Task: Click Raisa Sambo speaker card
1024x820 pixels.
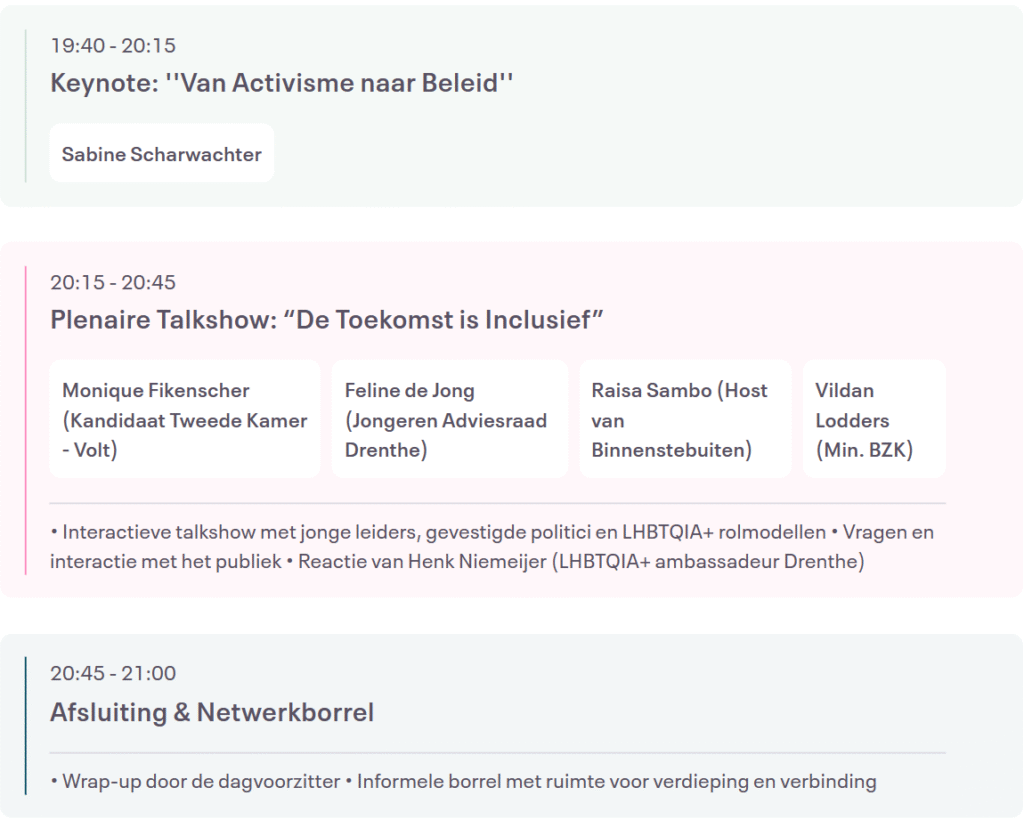Action: coord(685,420)
